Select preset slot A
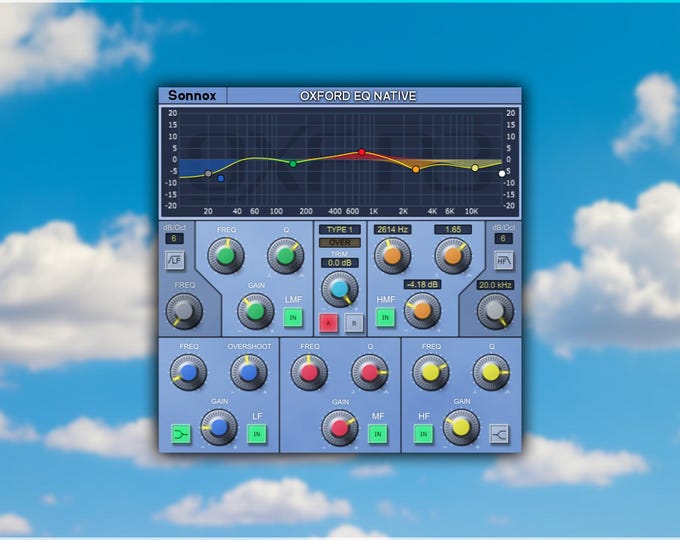 point(329,323)
